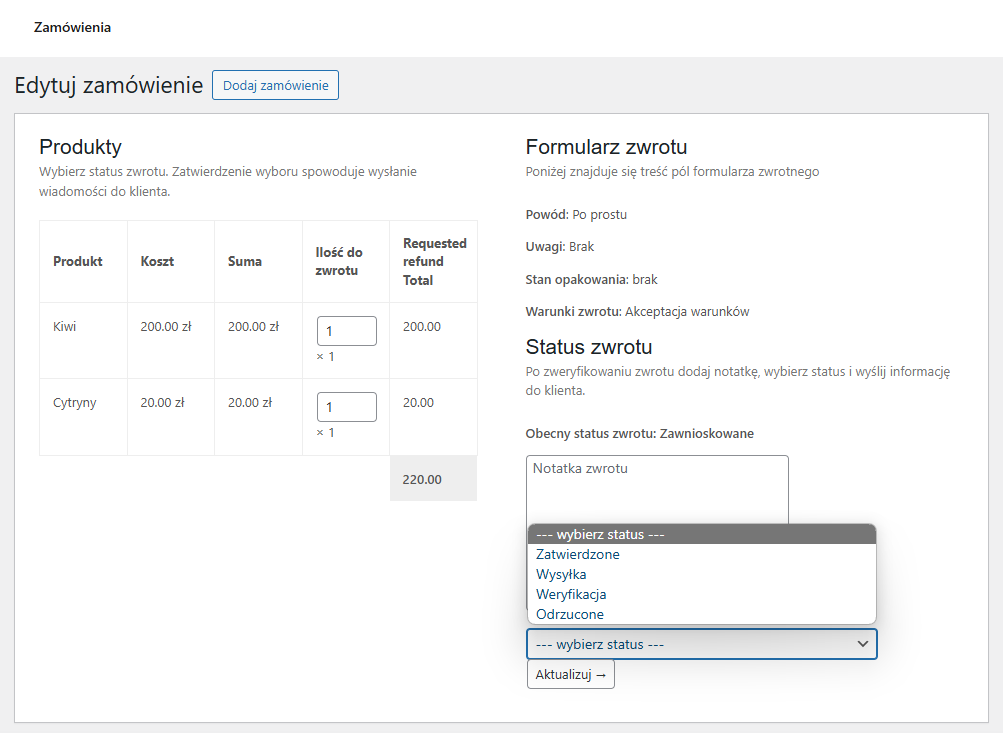1003x733 pixels.
Task: Focus the Cytryny refund quantity field
Action: [346, 407]
